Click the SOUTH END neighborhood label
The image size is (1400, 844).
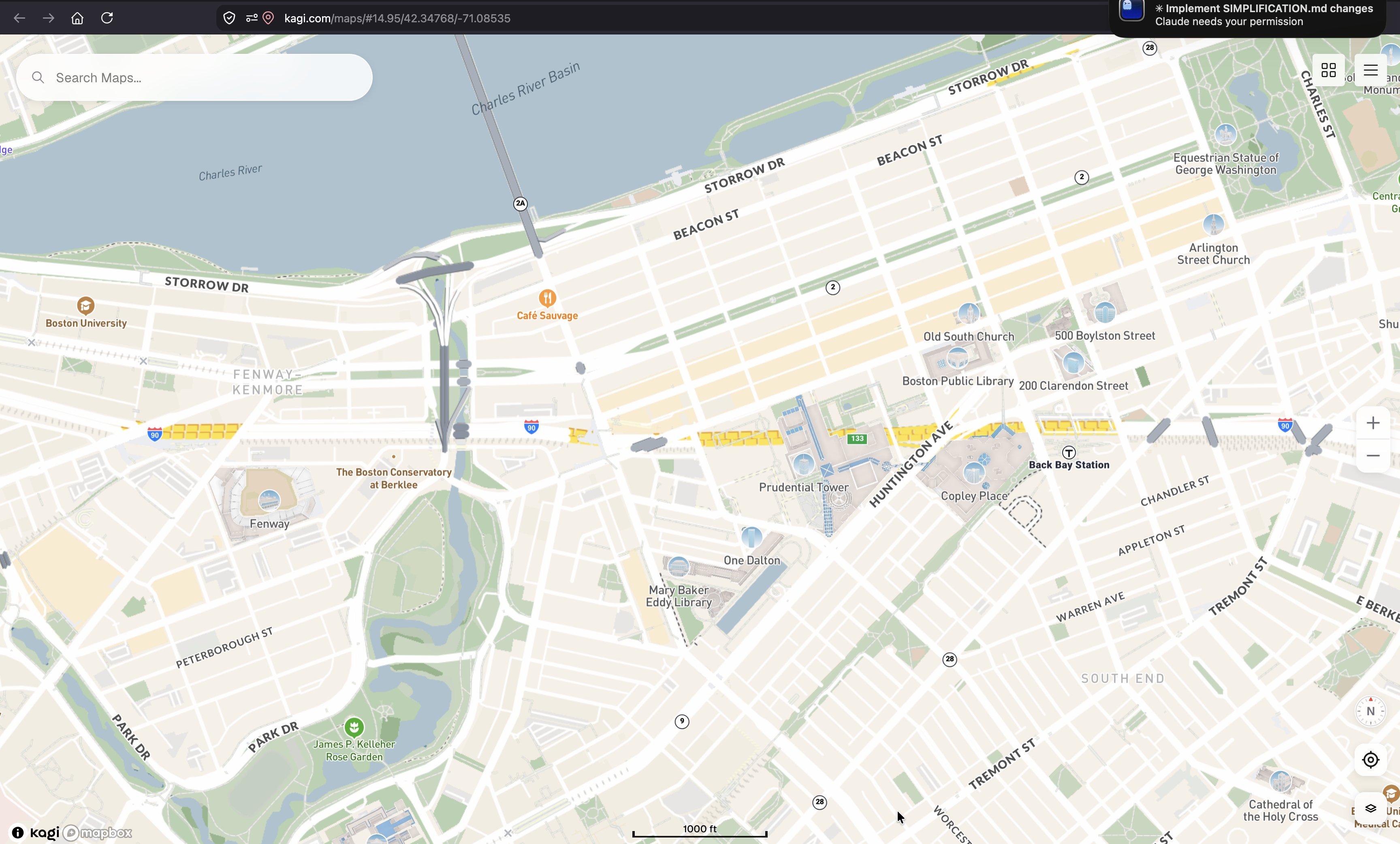(x=1123, y=678)
